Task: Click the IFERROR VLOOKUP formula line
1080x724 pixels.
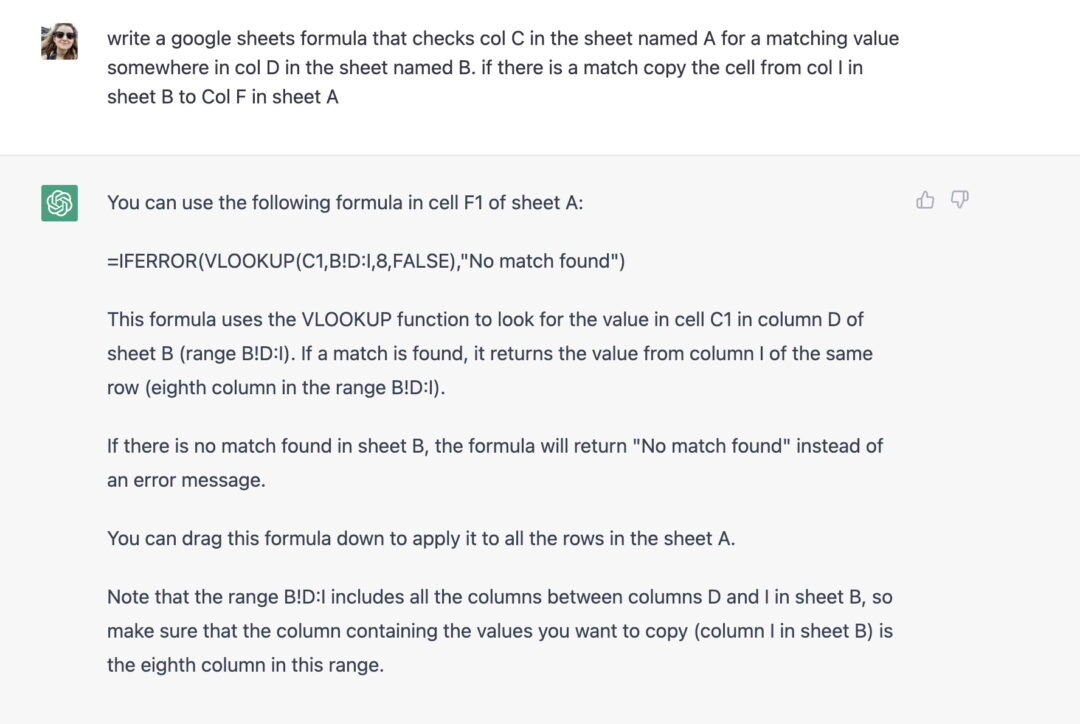Action: point(365,261)
